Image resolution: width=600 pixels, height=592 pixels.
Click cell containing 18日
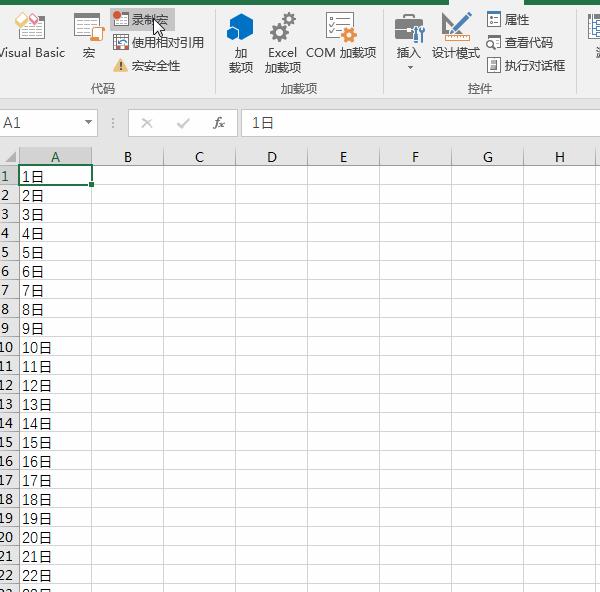click(x=55, y=498)
